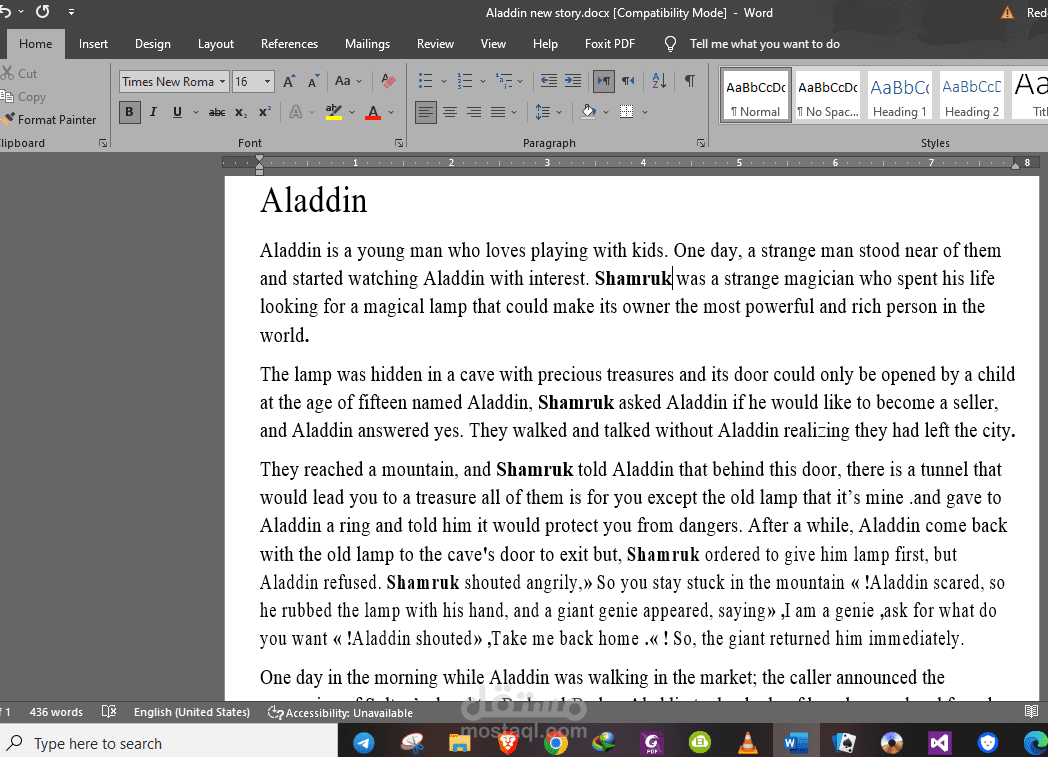Click Format Painter brush
Image resolution: width=1048 pixels, height=757 pixels.
(x=7, y=120)
